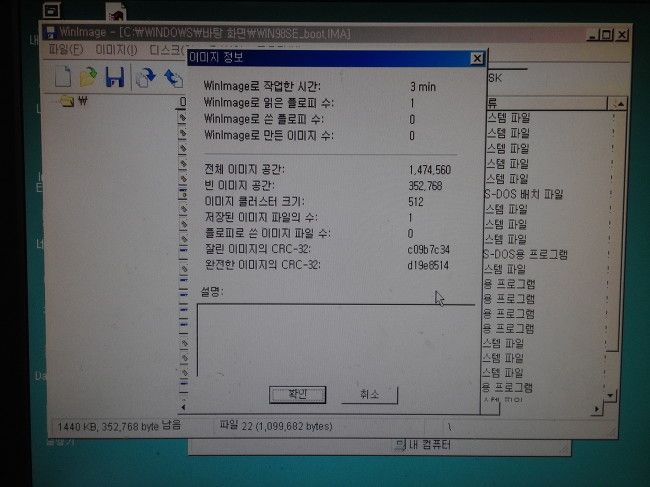
Task: Click status bar 파일 22 bytes text
Action: [x=276, y=426]
